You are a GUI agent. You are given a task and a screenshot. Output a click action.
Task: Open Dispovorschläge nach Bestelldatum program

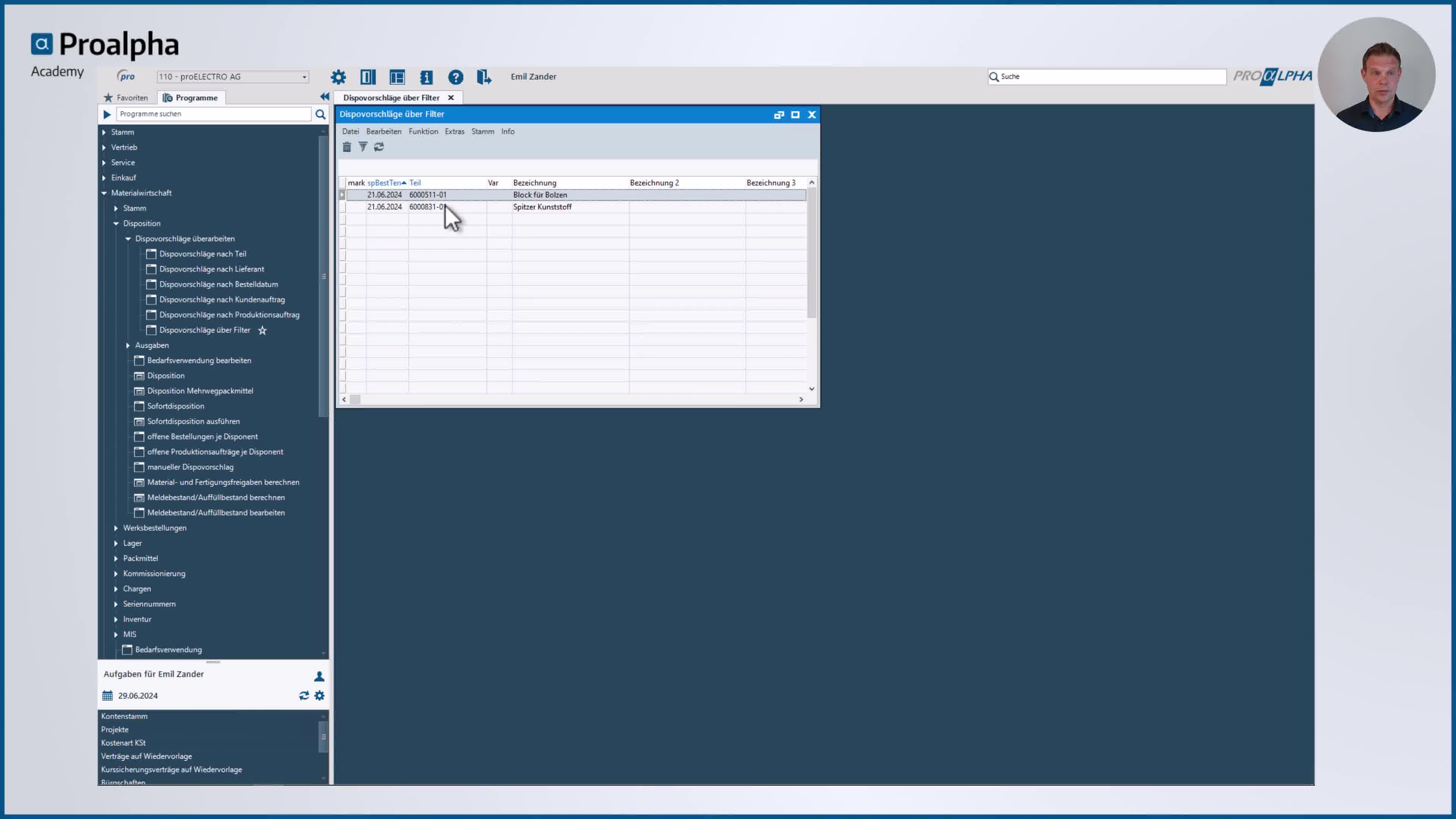pyautogui.click(x=218, y=284)
